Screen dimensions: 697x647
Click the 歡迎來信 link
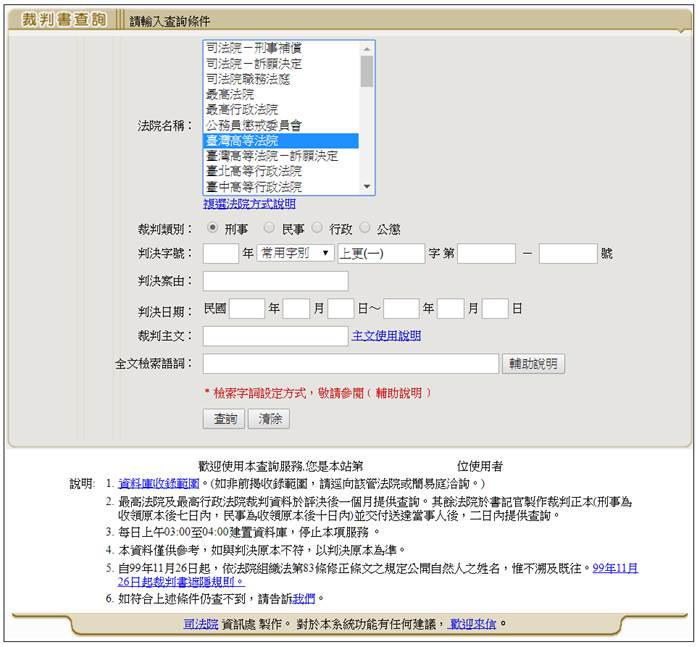(472, 624)
